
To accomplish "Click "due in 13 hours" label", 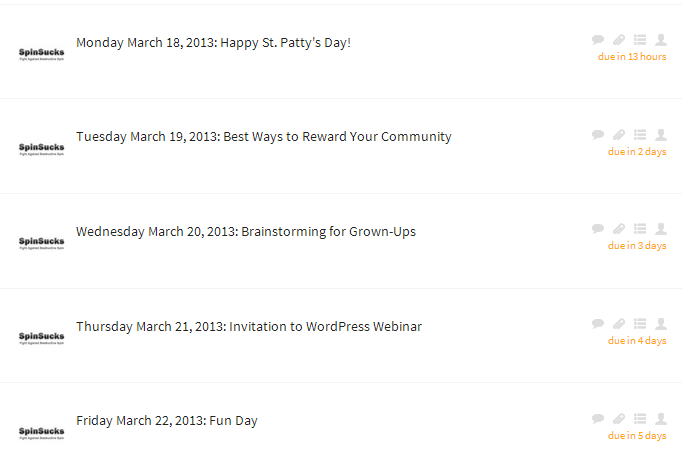I will pos(632,57).
